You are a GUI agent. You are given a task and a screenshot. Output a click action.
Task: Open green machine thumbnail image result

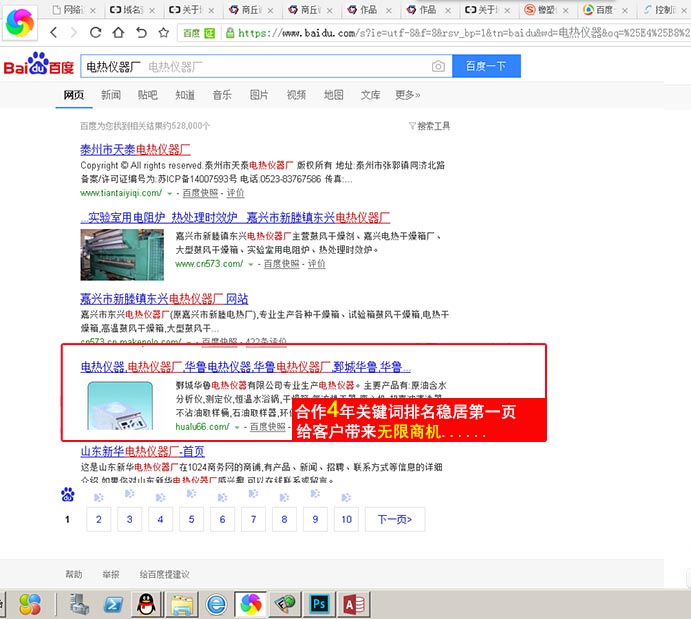point(122,255)
